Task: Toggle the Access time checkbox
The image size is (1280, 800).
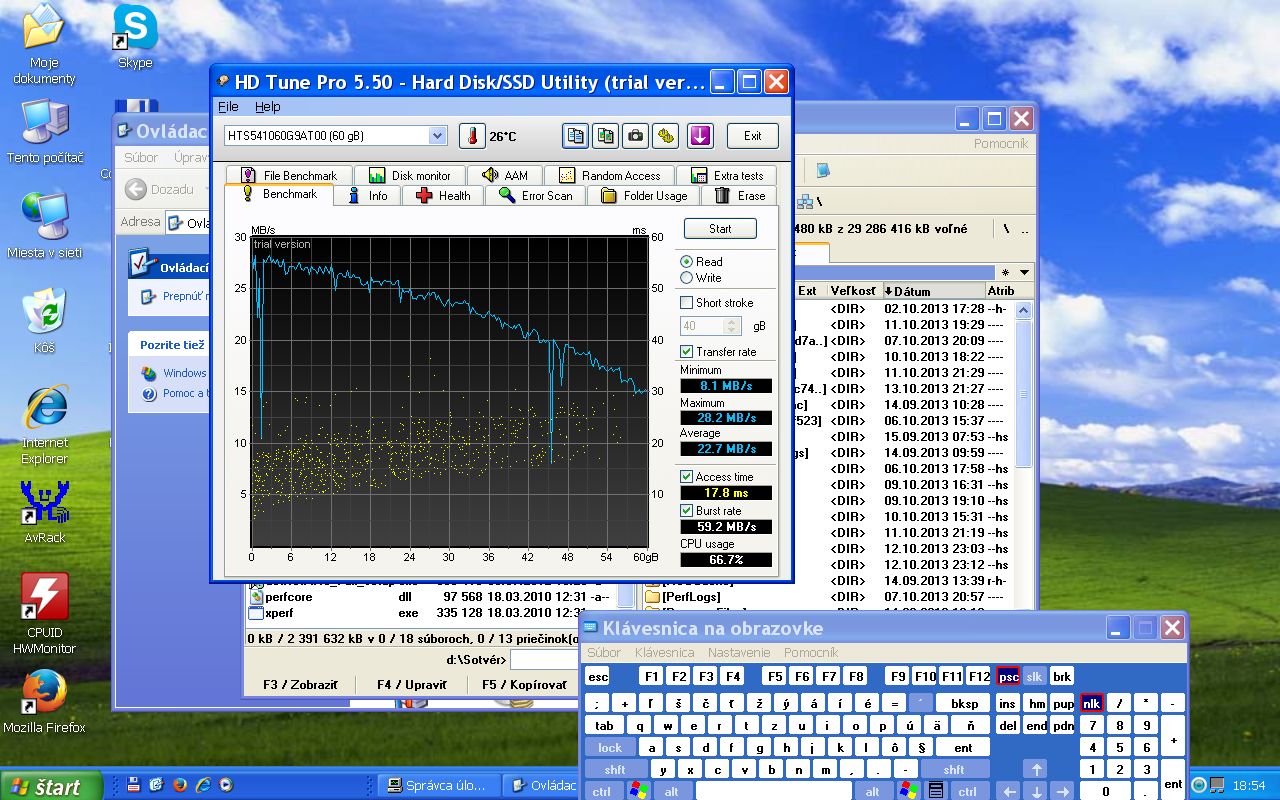Action: (x=687, y=477)
